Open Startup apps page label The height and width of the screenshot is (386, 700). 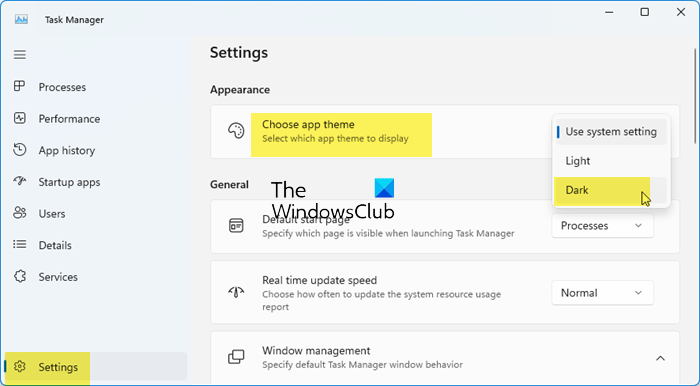click(x=69, y=182)
